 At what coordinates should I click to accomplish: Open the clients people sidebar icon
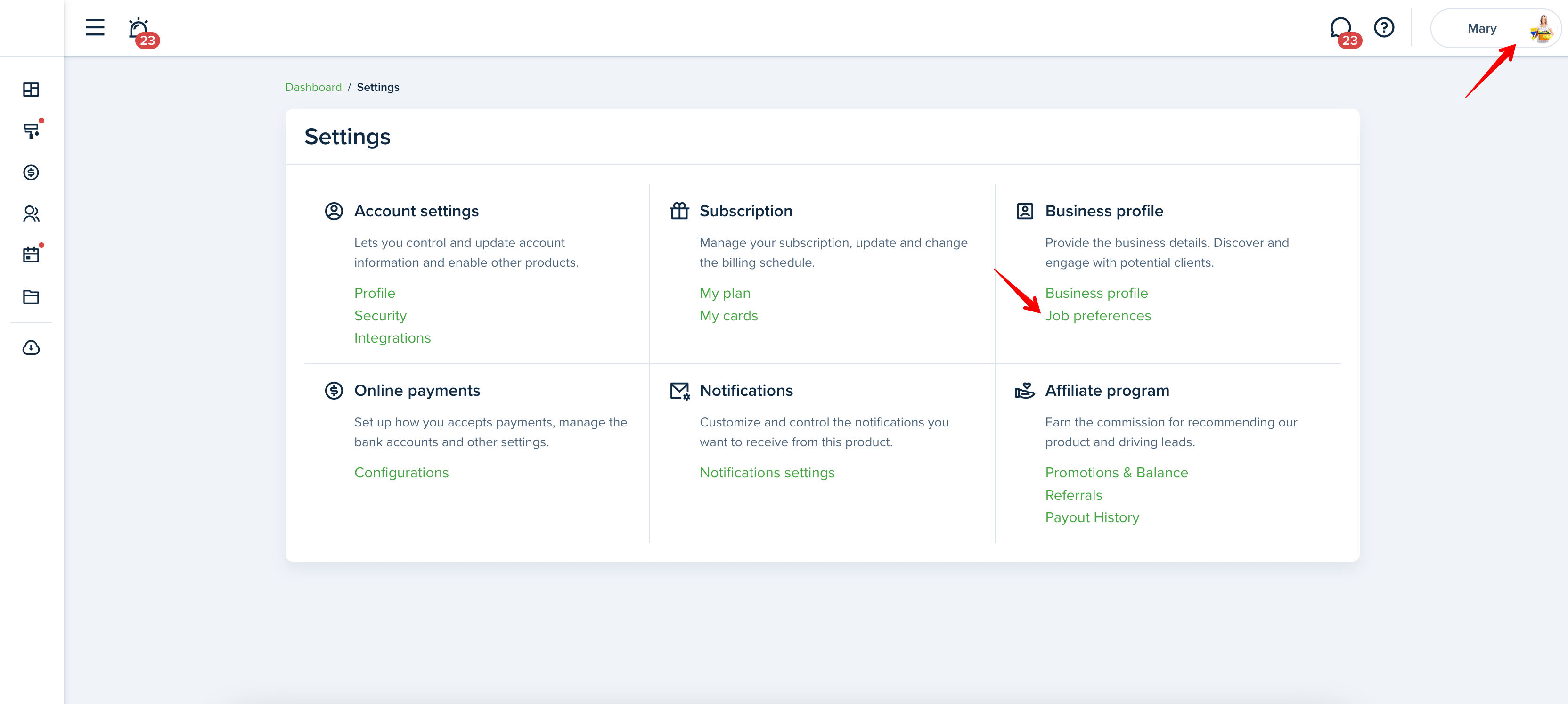31,214
